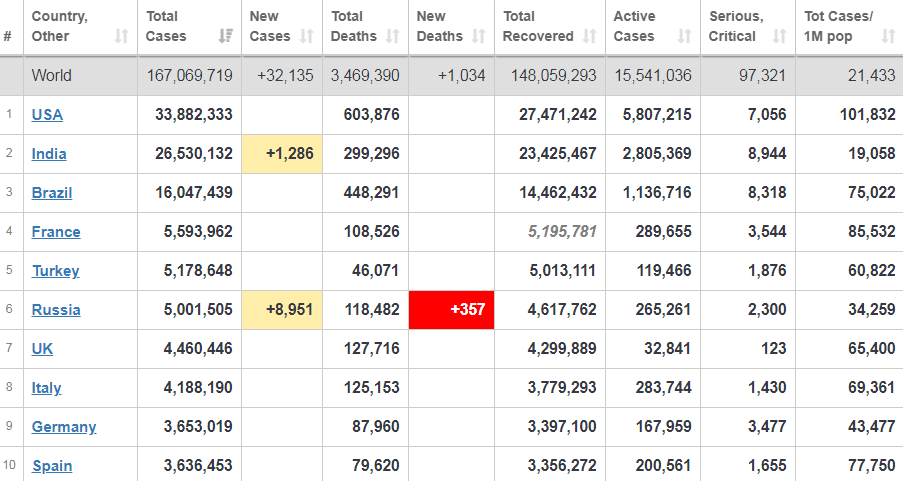The height and width of the screenshot is (481, 903).
Task: Sort by Country, Other column arrows
Action: [x=121, y=36]
